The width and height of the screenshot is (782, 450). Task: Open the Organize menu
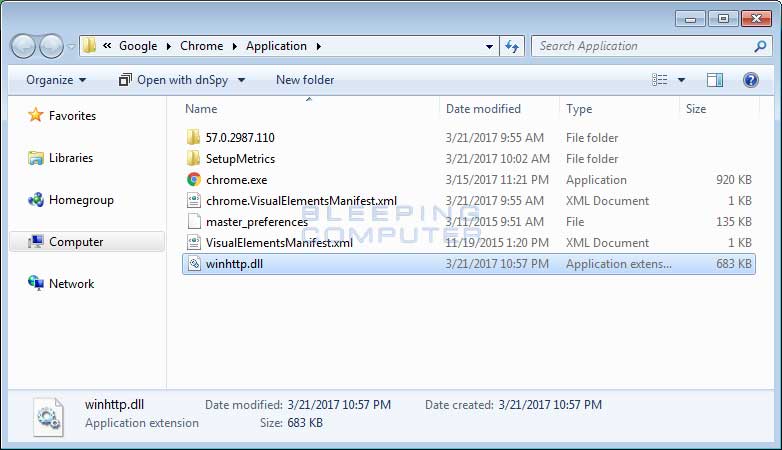pyautogui.click(x=56, y=80)
